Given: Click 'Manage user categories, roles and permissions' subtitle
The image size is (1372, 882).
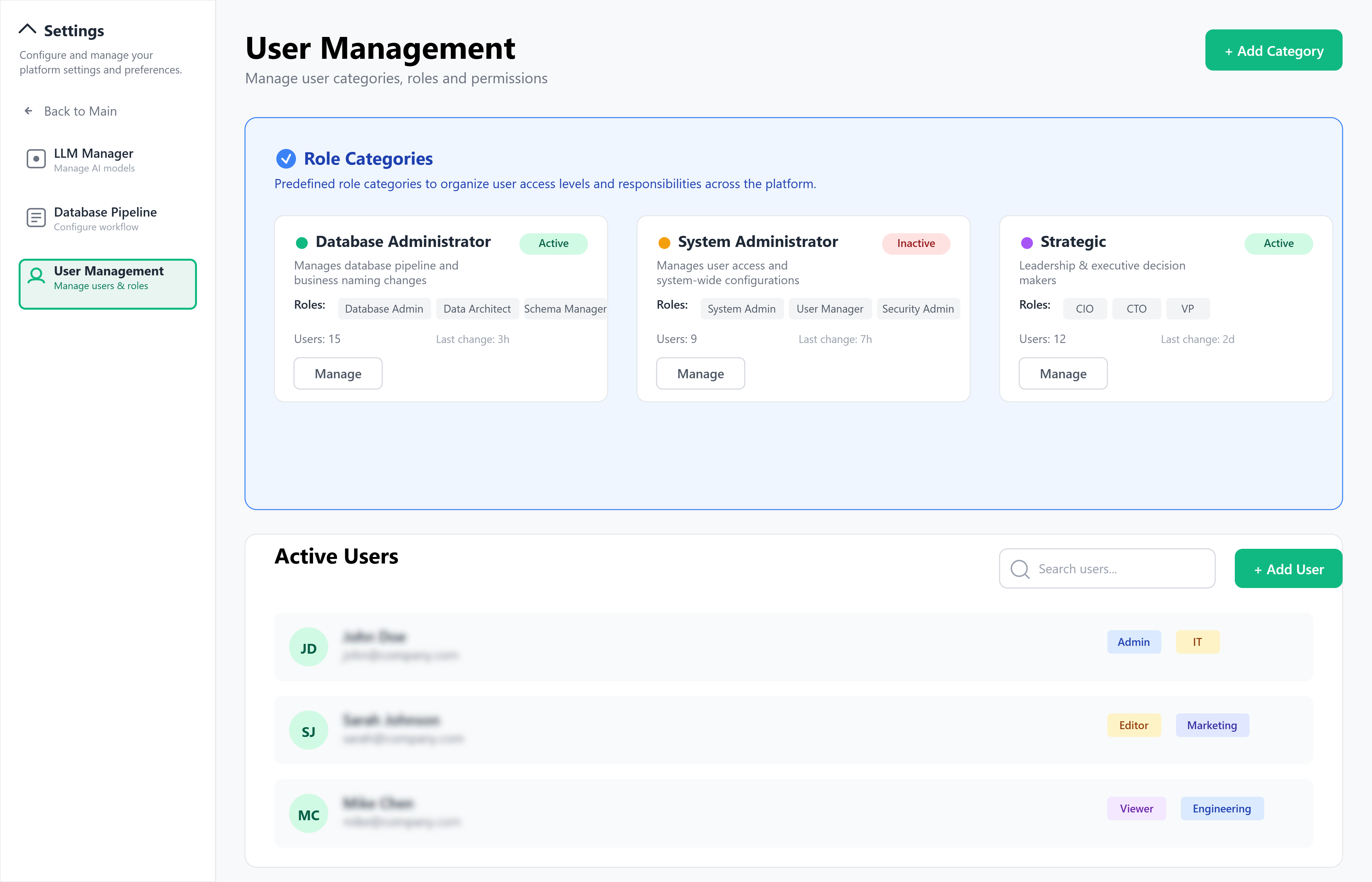Looking at the screenshot, I should click(396, 78).
